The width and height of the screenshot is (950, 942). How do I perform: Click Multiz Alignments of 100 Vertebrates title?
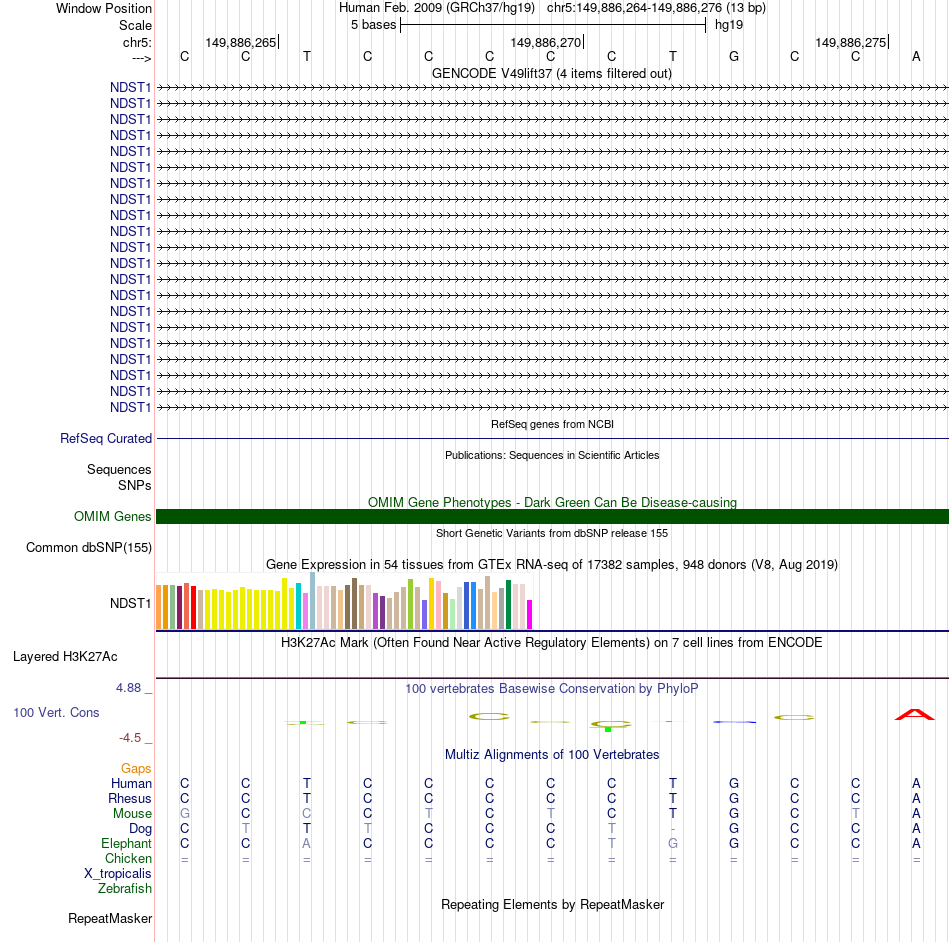tap(552, 754)
